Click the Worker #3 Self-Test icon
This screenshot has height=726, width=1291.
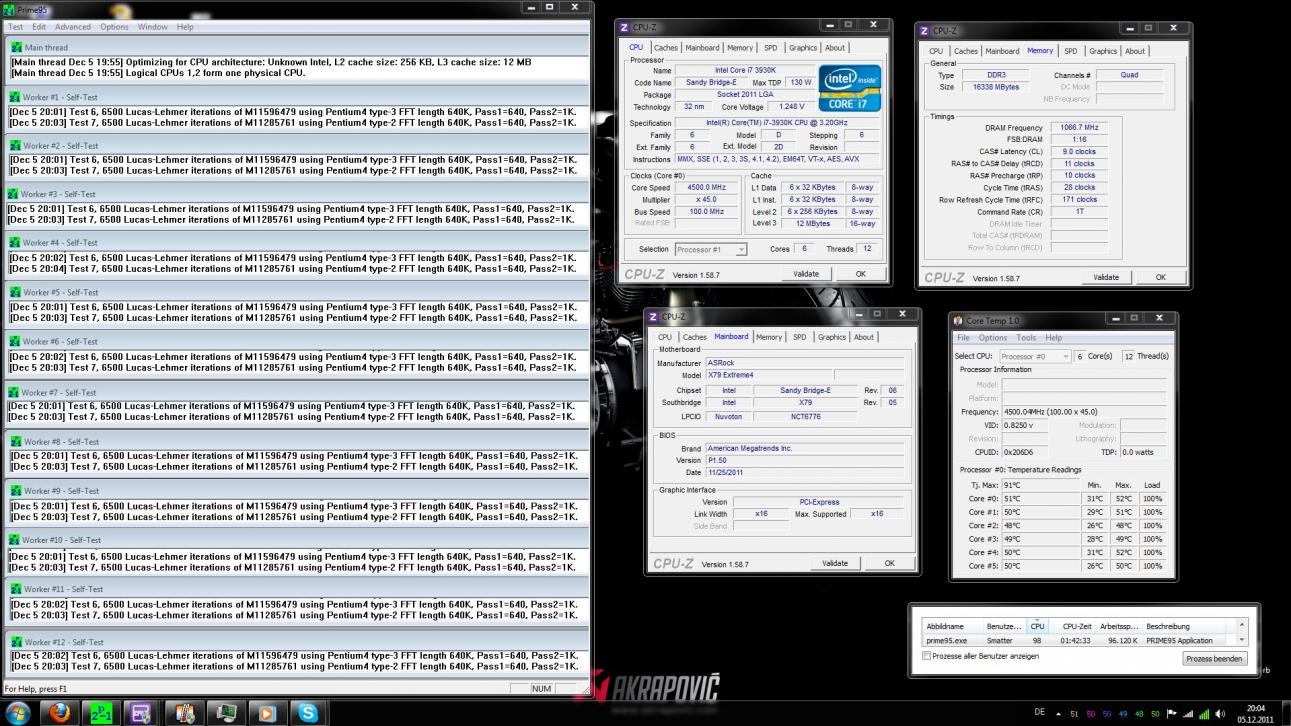click(12, 194)
